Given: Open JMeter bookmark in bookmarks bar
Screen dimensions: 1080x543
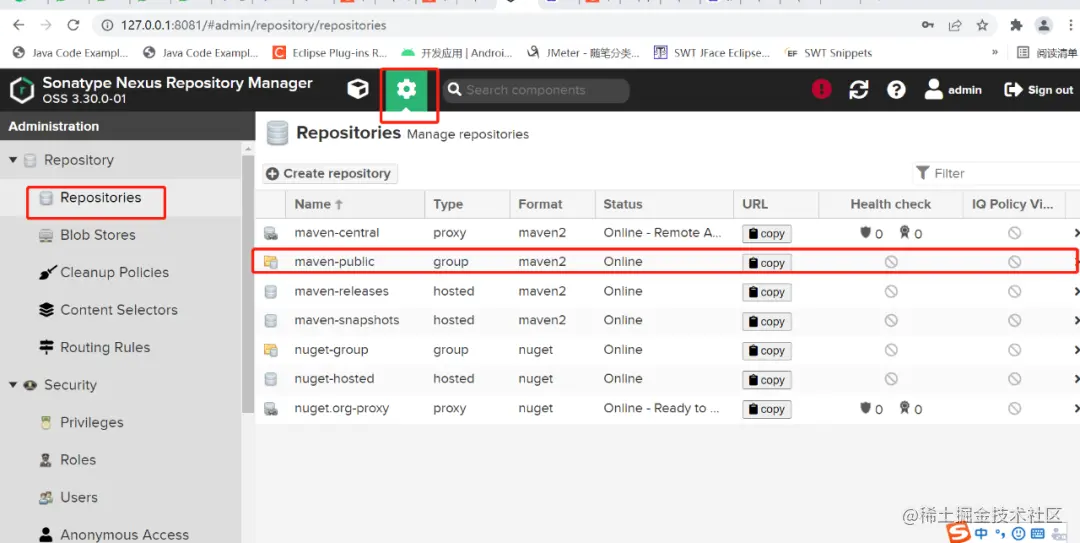Looking at the screenshot, I should 583,53.
